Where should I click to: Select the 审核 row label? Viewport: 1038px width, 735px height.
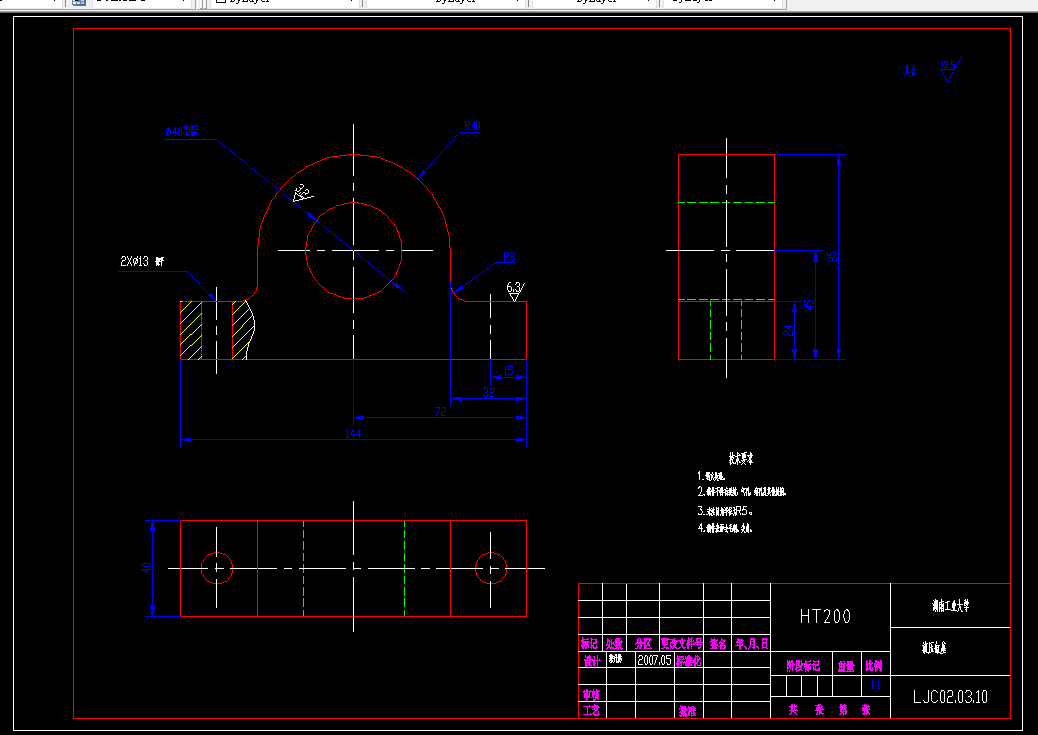591,695
